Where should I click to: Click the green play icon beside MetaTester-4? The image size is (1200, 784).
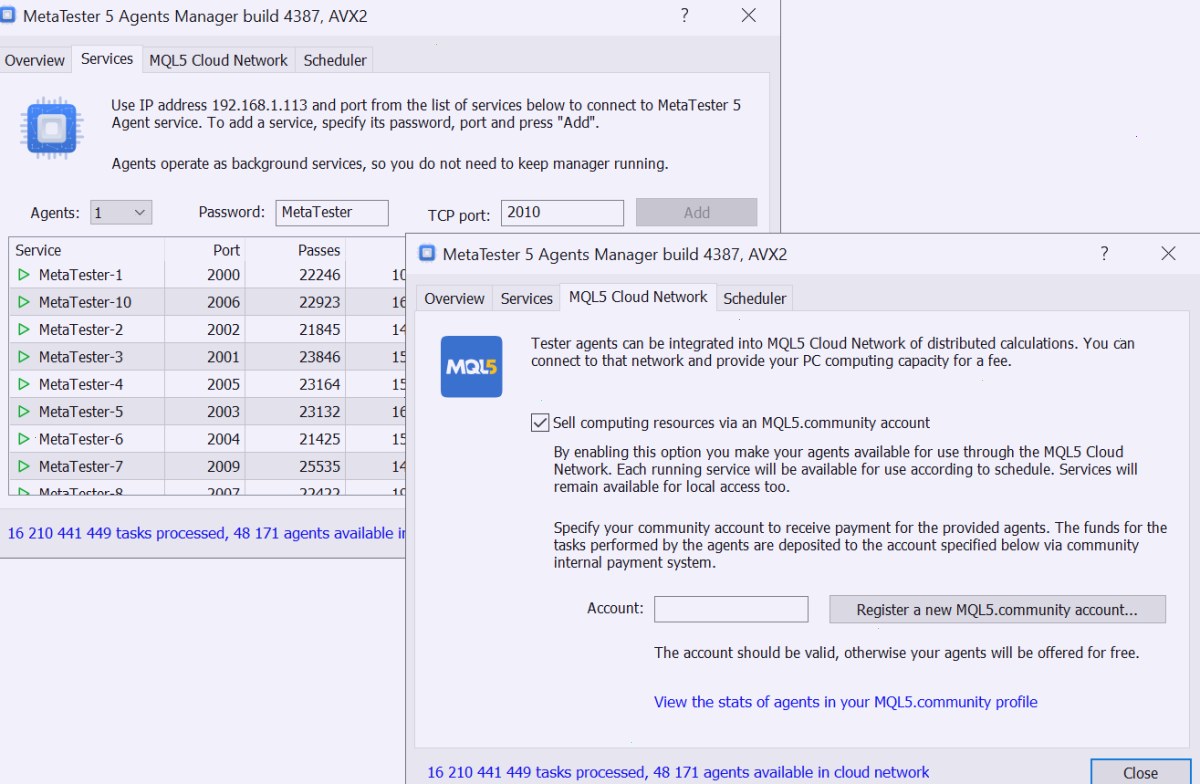tap(23, 384)
